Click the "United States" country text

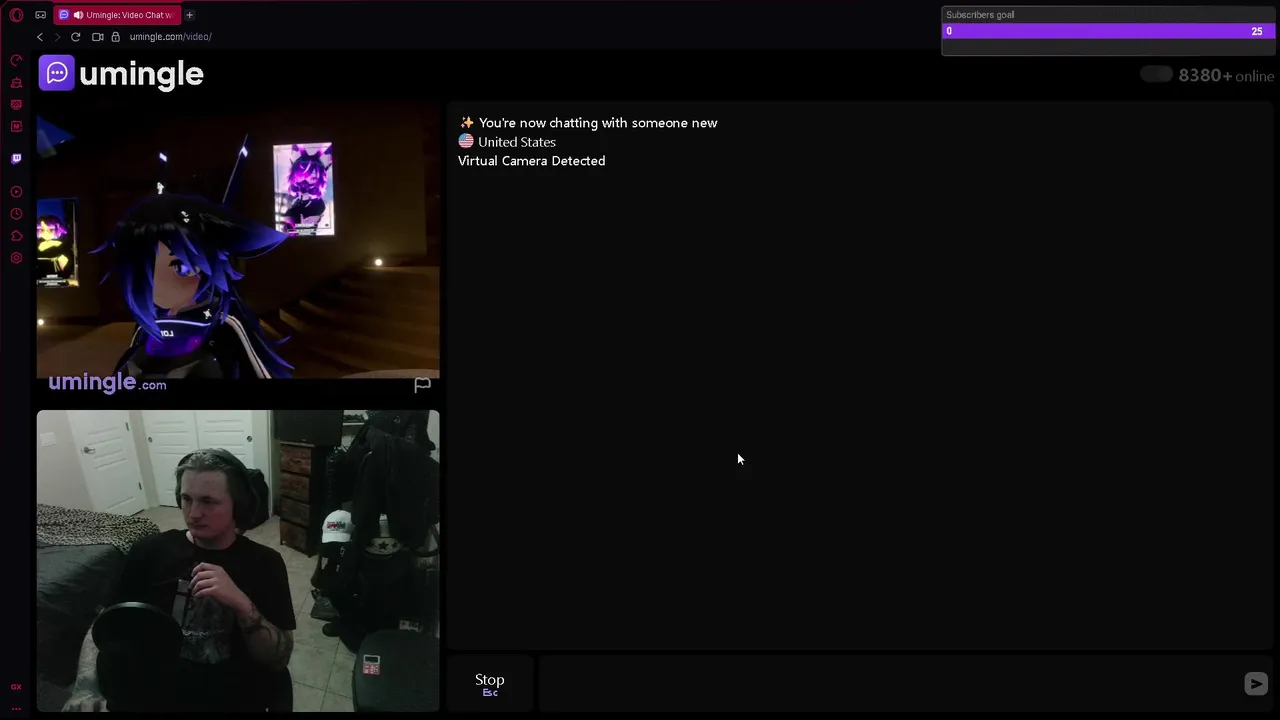517,142
